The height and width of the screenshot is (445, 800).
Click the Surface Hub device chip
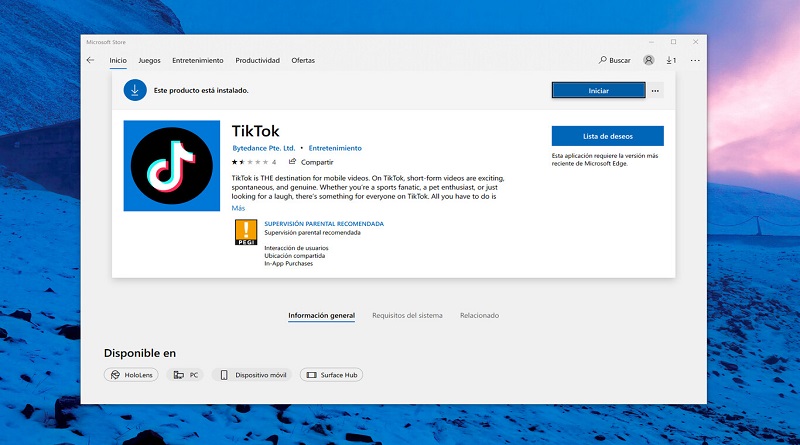tap(332, 375)
